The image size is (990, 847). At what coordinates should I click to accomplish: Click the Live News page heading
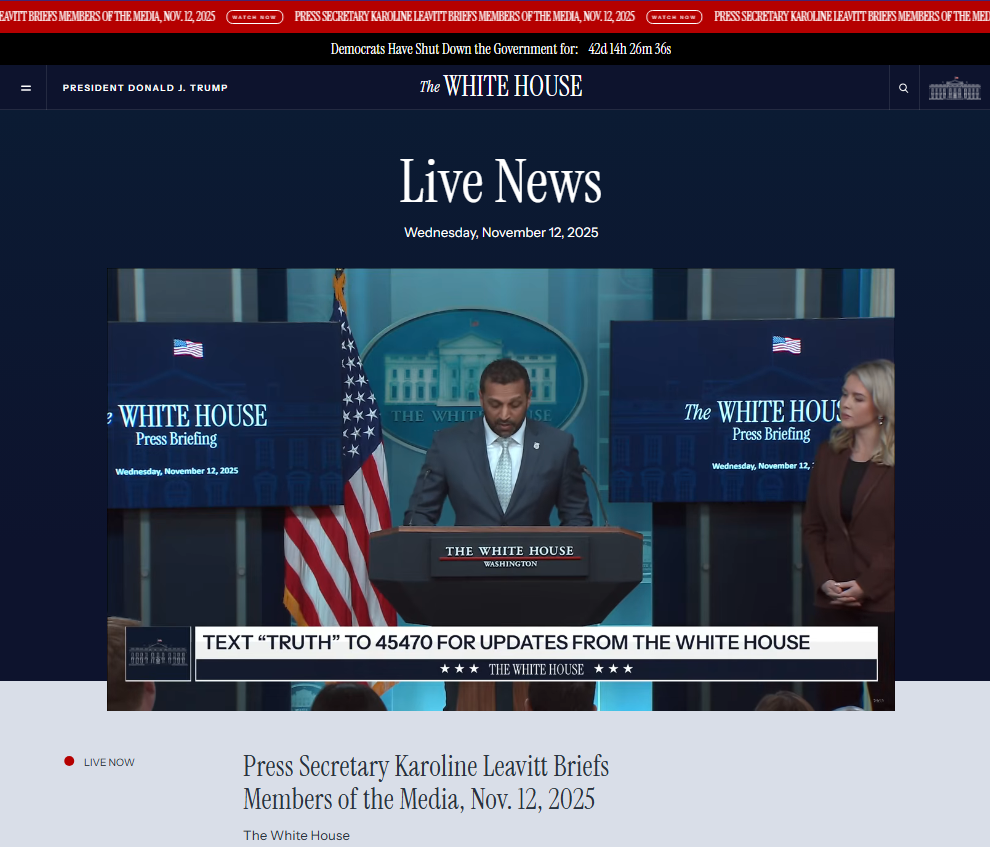pos(500,182)
